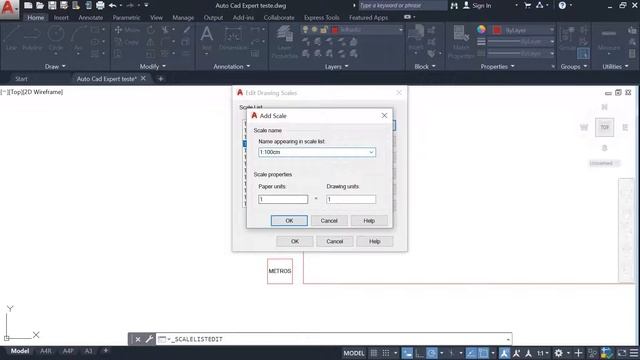This screenshot has height=360, width=640.
Task: Expand the Properties panel
Action: [x=497, y=67]
